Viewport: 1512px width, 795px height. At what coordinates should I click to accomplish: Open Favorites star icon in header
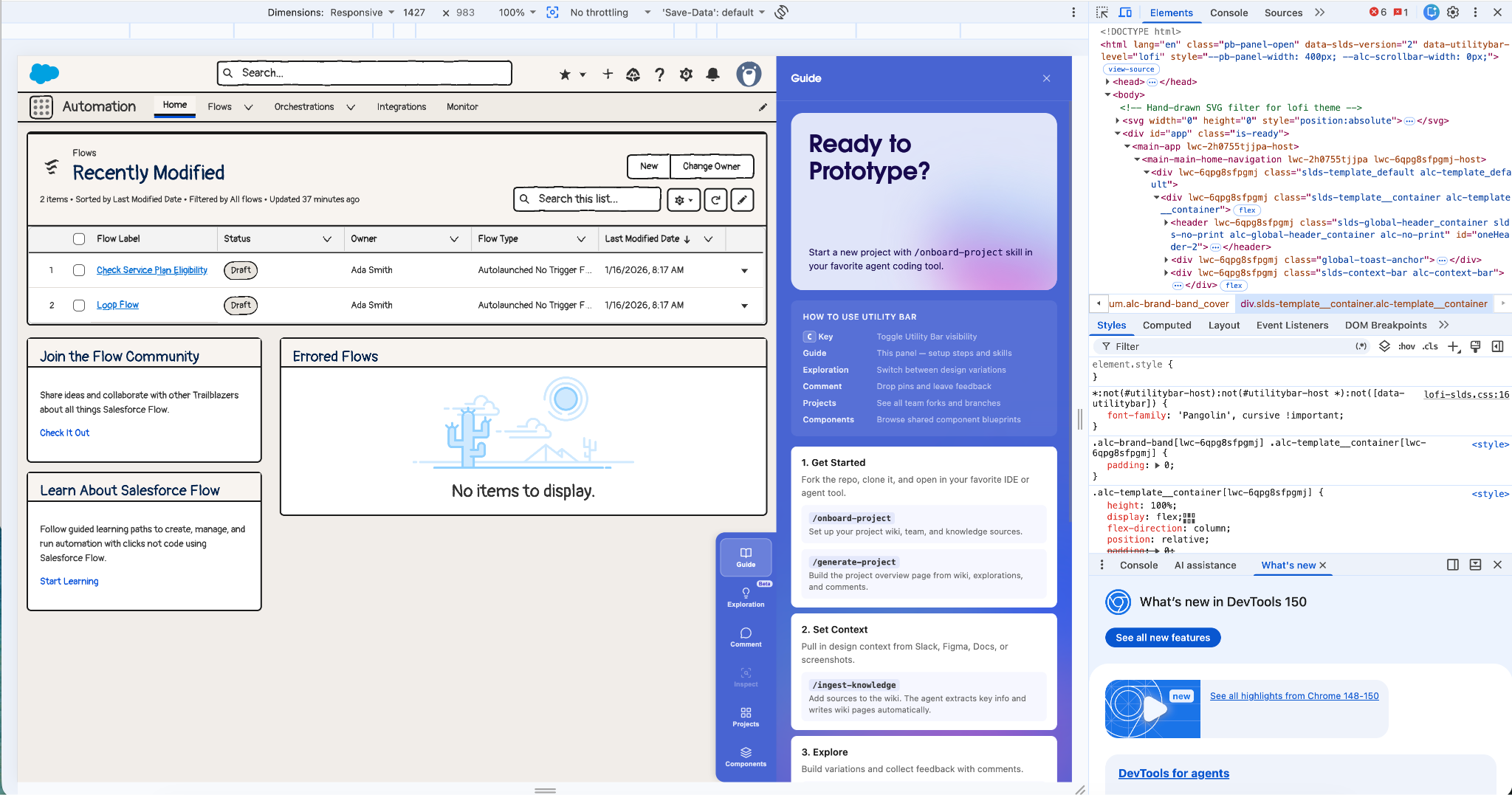[565, 75]
